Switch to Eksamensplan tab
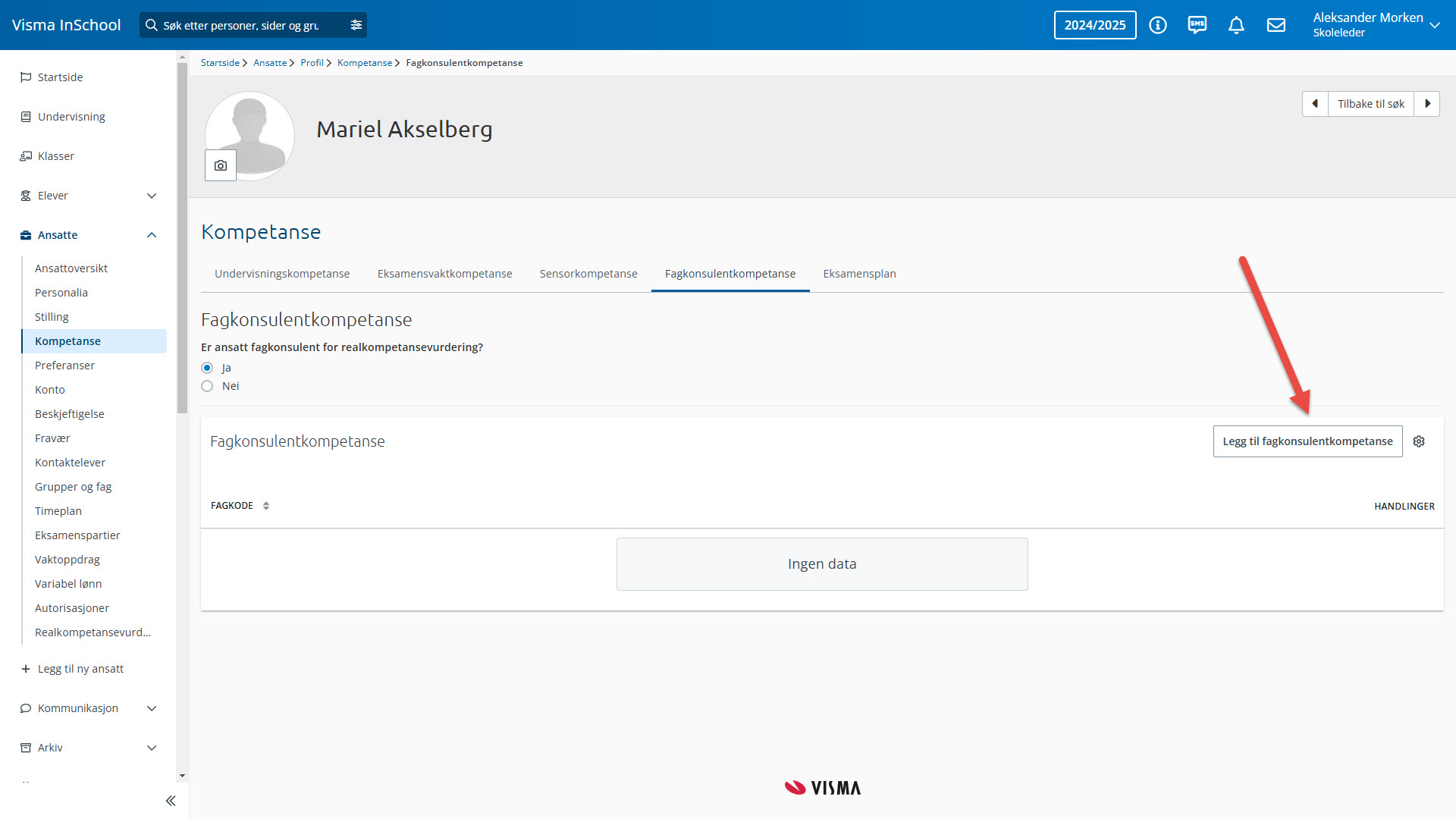The height and width of the screenshot is (819, 1456). tap(859, 274)
